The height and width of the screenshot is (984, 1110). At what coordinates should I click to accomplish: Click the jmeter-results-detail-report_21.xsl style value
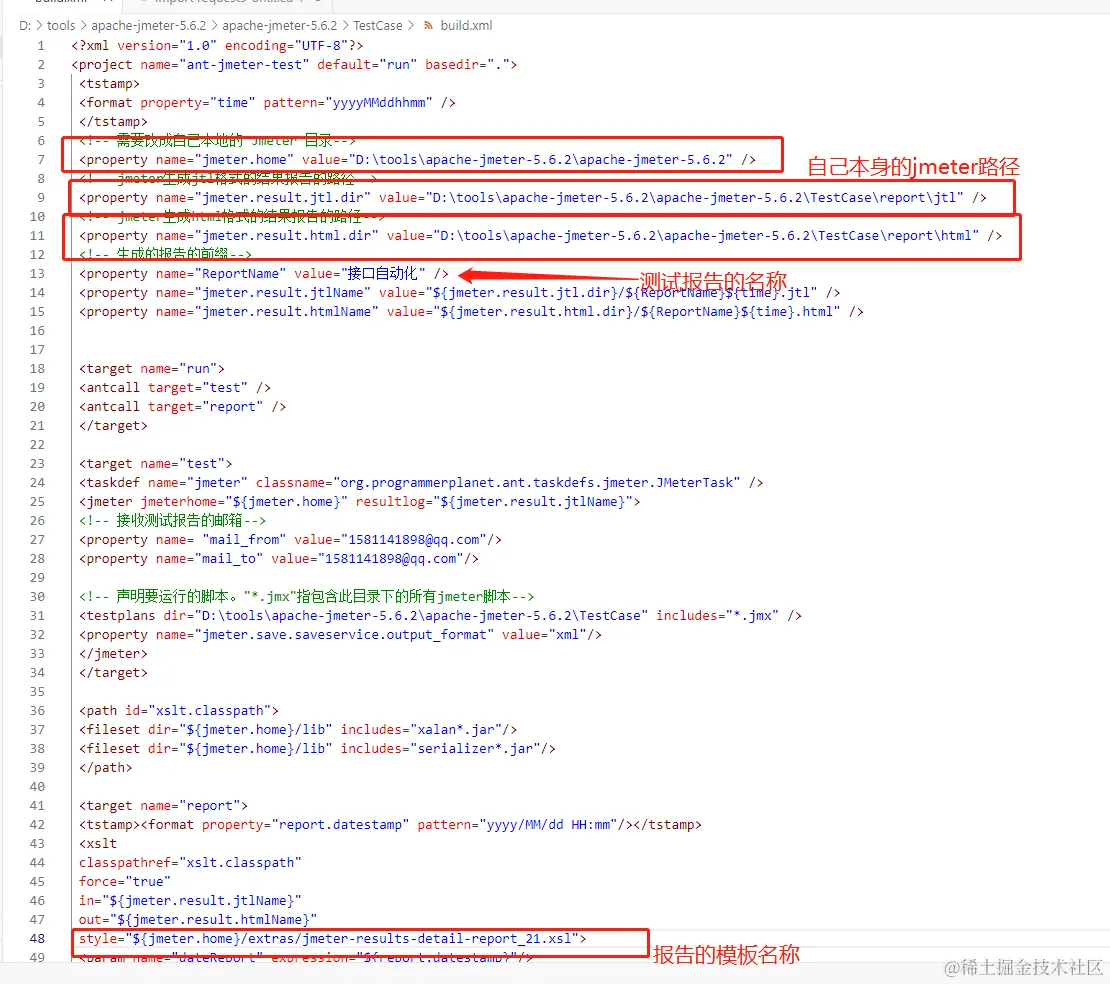coord(353,939)
